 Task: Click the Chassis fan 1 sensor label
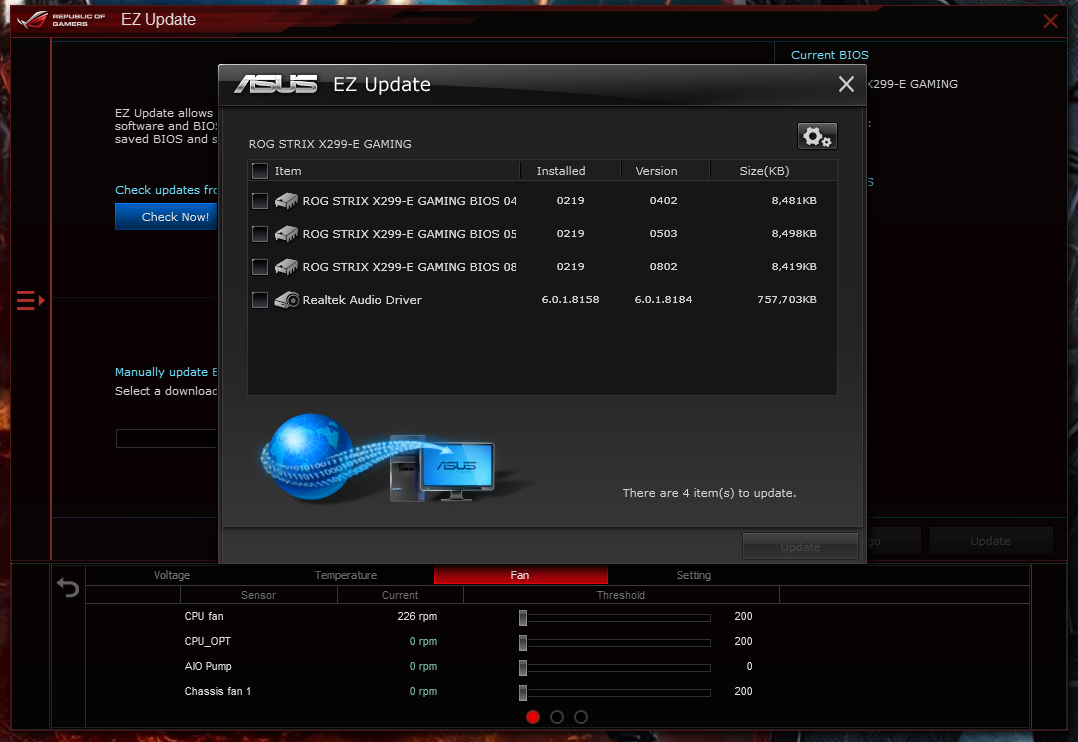(x=218, y=691)
